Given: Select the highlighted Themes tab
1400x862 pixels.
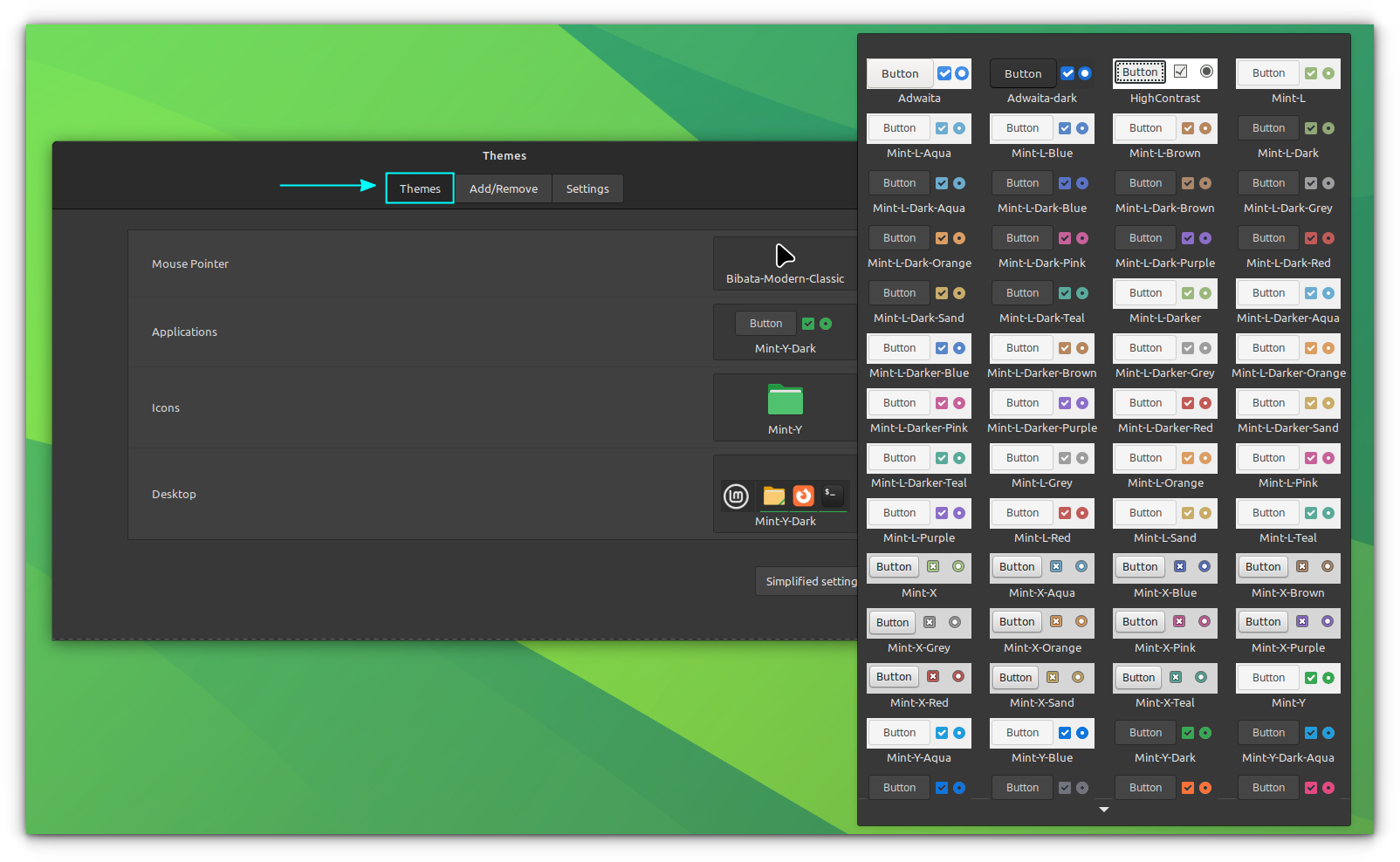Looking at the screenshot, I should [419, 188].
